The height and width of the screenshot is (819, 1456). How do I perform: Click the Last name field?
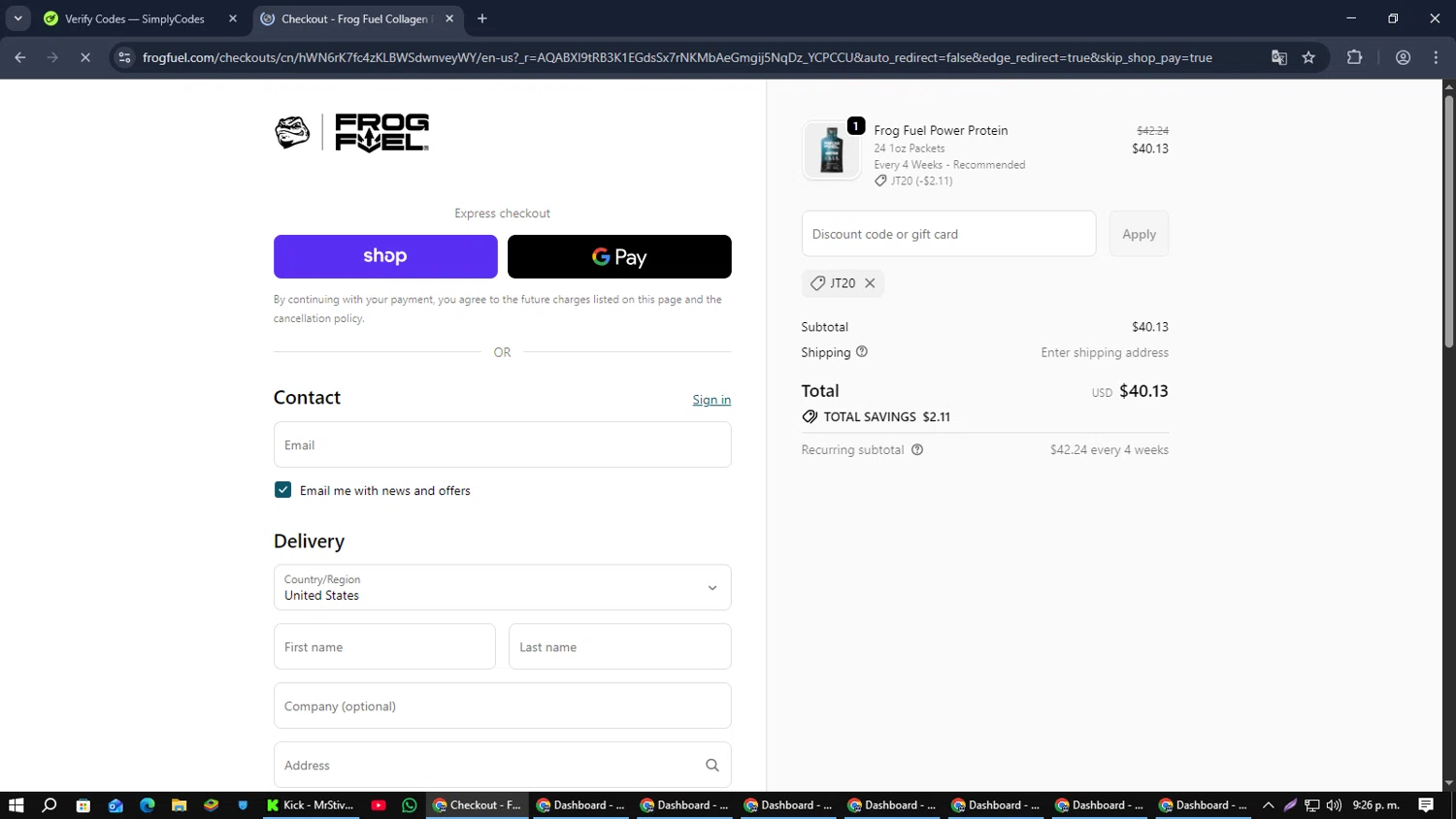619,646
